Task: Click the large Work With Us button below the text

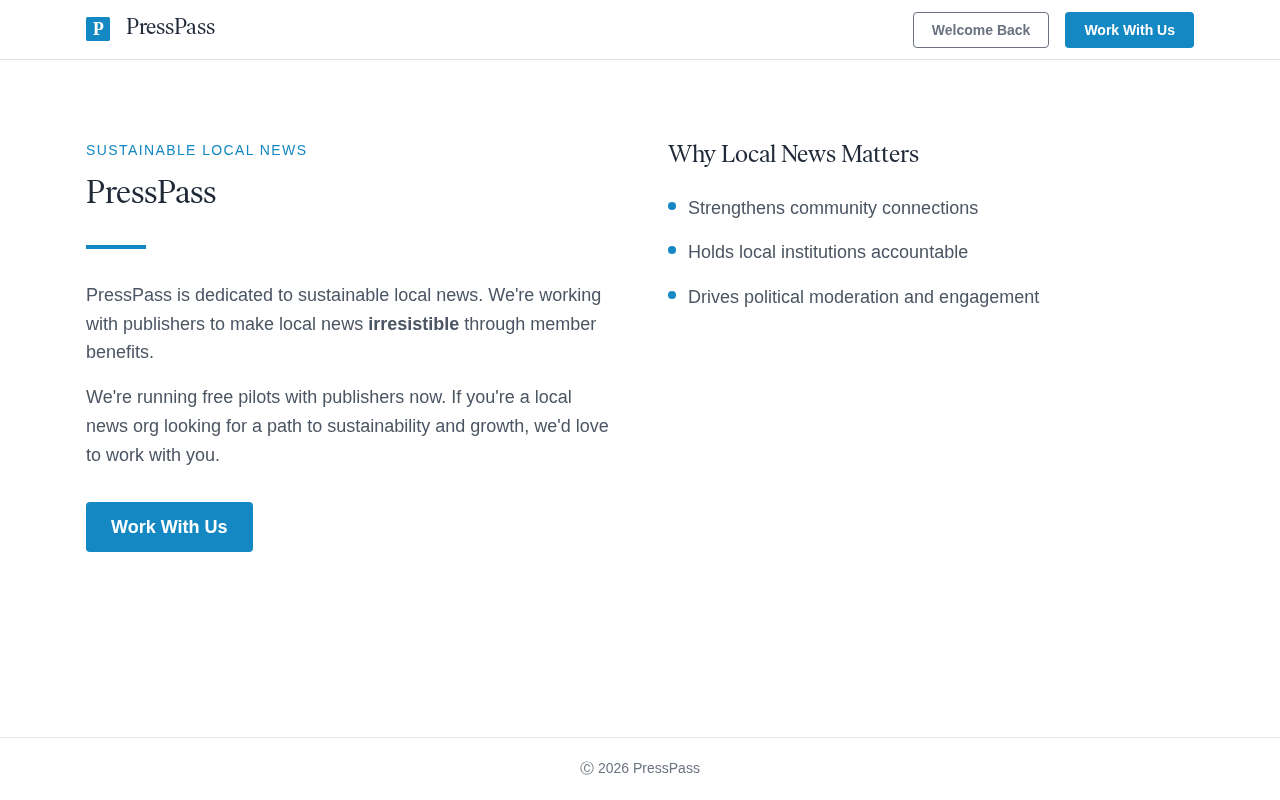Action: pyautogui.click(x=169, y=527)
